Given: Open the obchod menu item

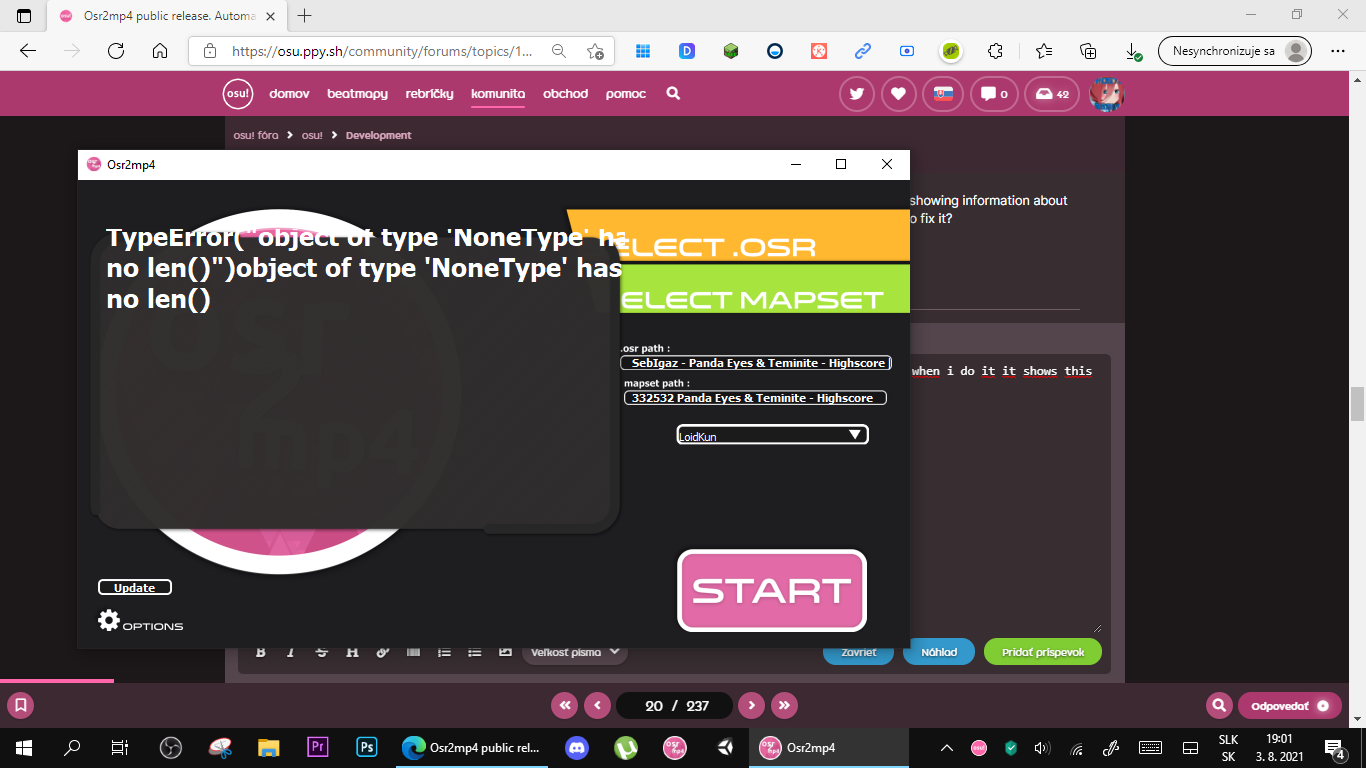Looking at the screenshot, I should pos(565,94).
